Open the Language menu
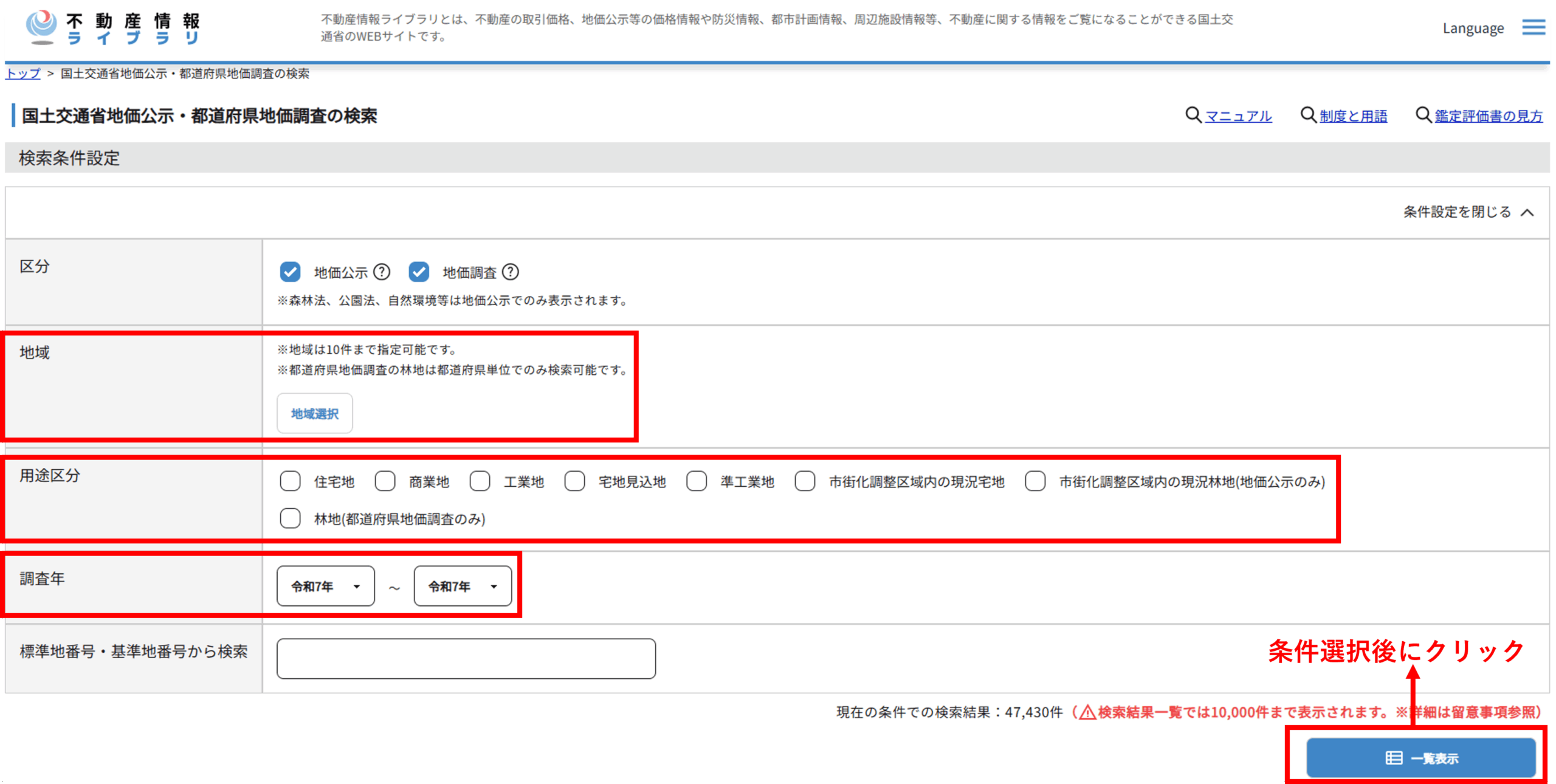 [x=1473, y=28]
